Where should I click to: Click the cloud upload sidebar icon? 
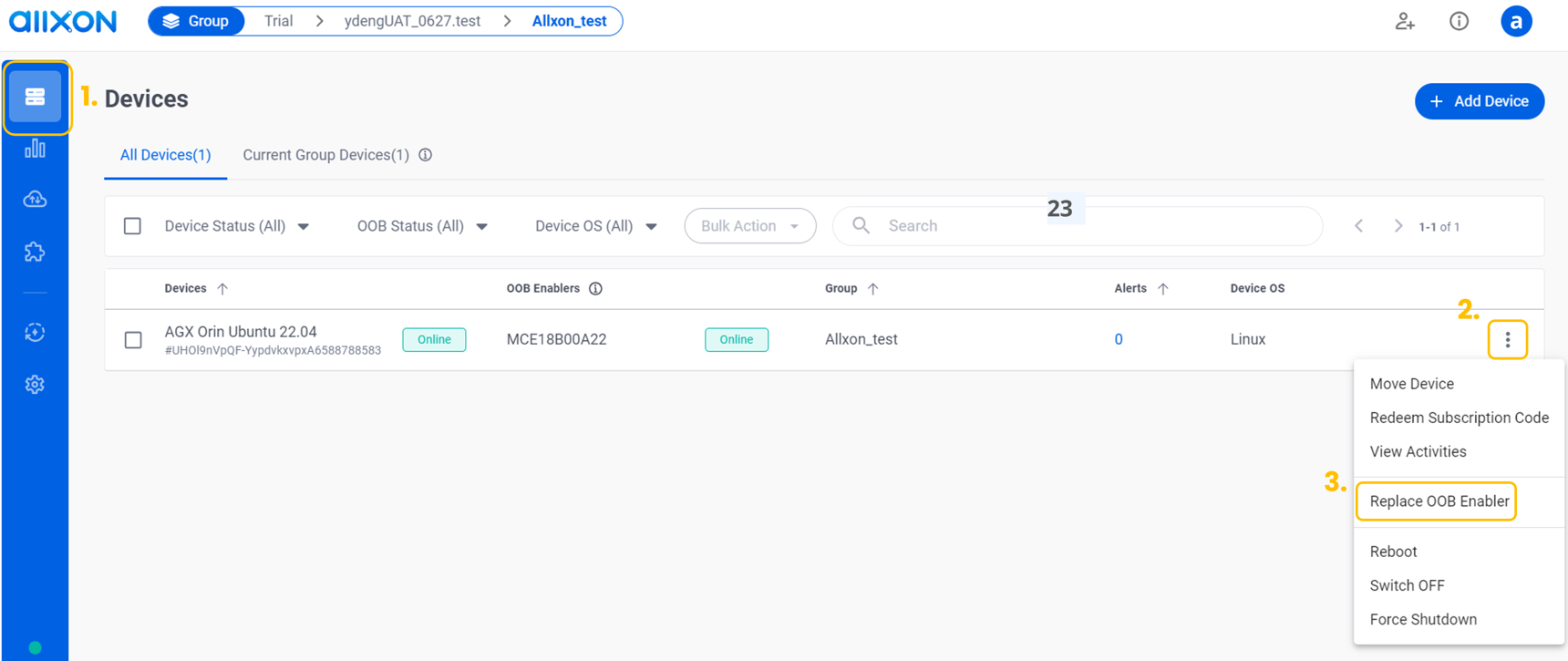tap(35, 200)
